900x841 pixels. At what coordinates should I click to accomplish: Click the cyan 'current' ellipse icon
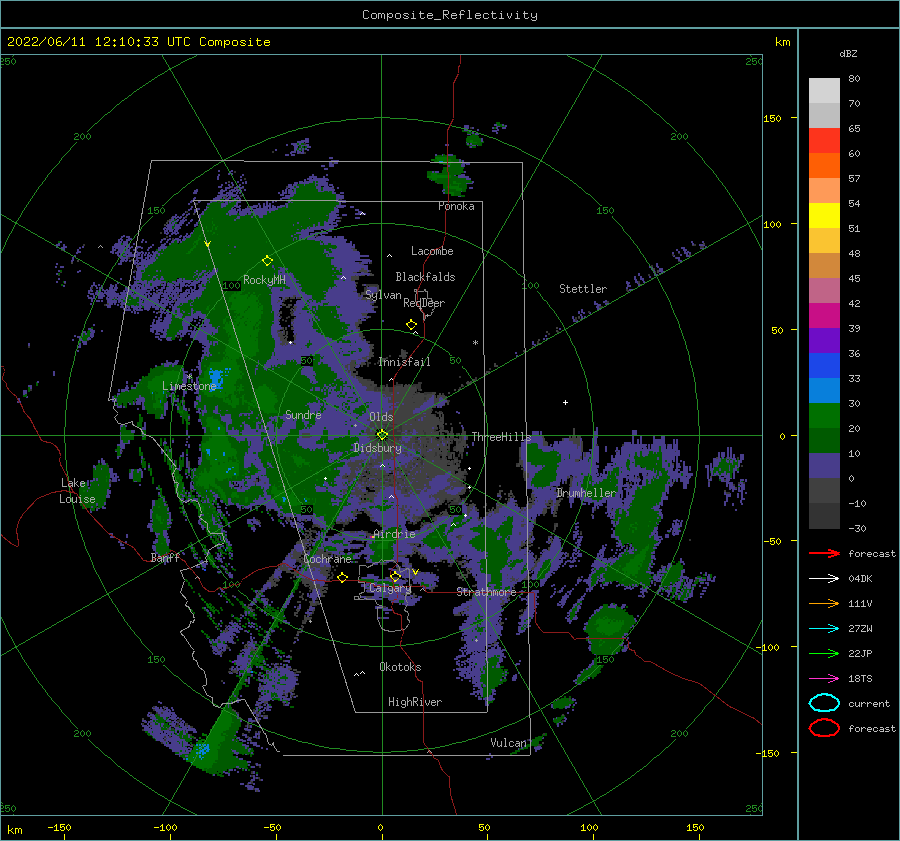coord(824,703)
